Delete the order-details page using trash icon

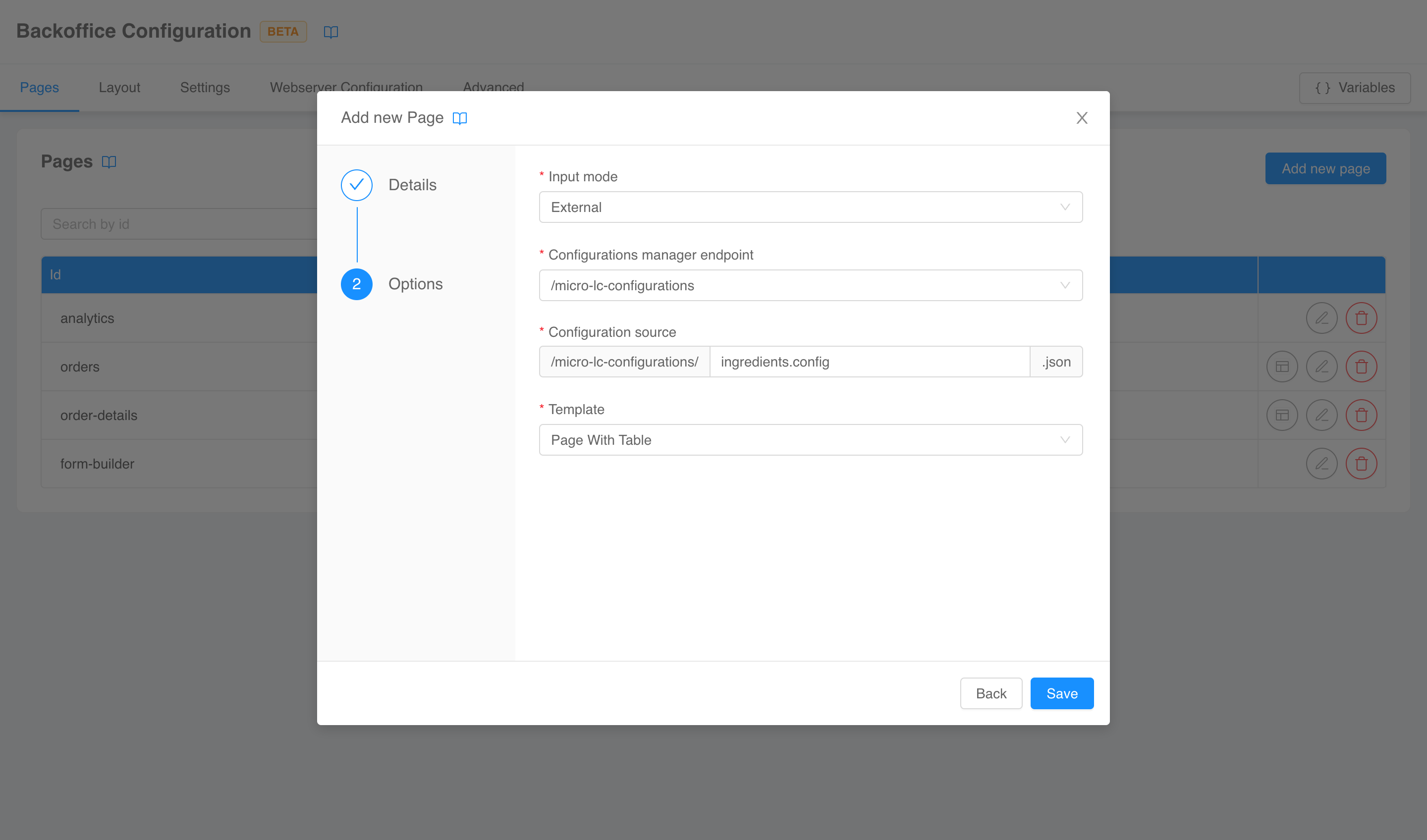(1363, 415)
